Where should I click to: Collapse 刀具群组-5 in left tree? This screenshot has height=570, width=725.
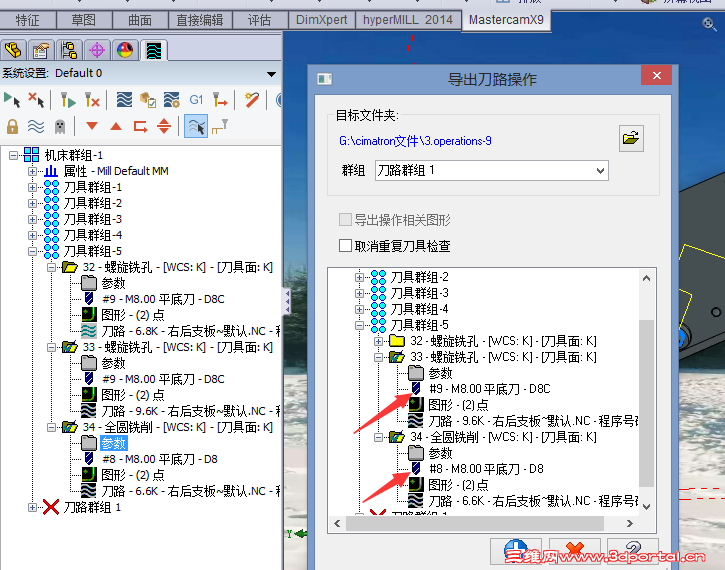pos(32,251)
